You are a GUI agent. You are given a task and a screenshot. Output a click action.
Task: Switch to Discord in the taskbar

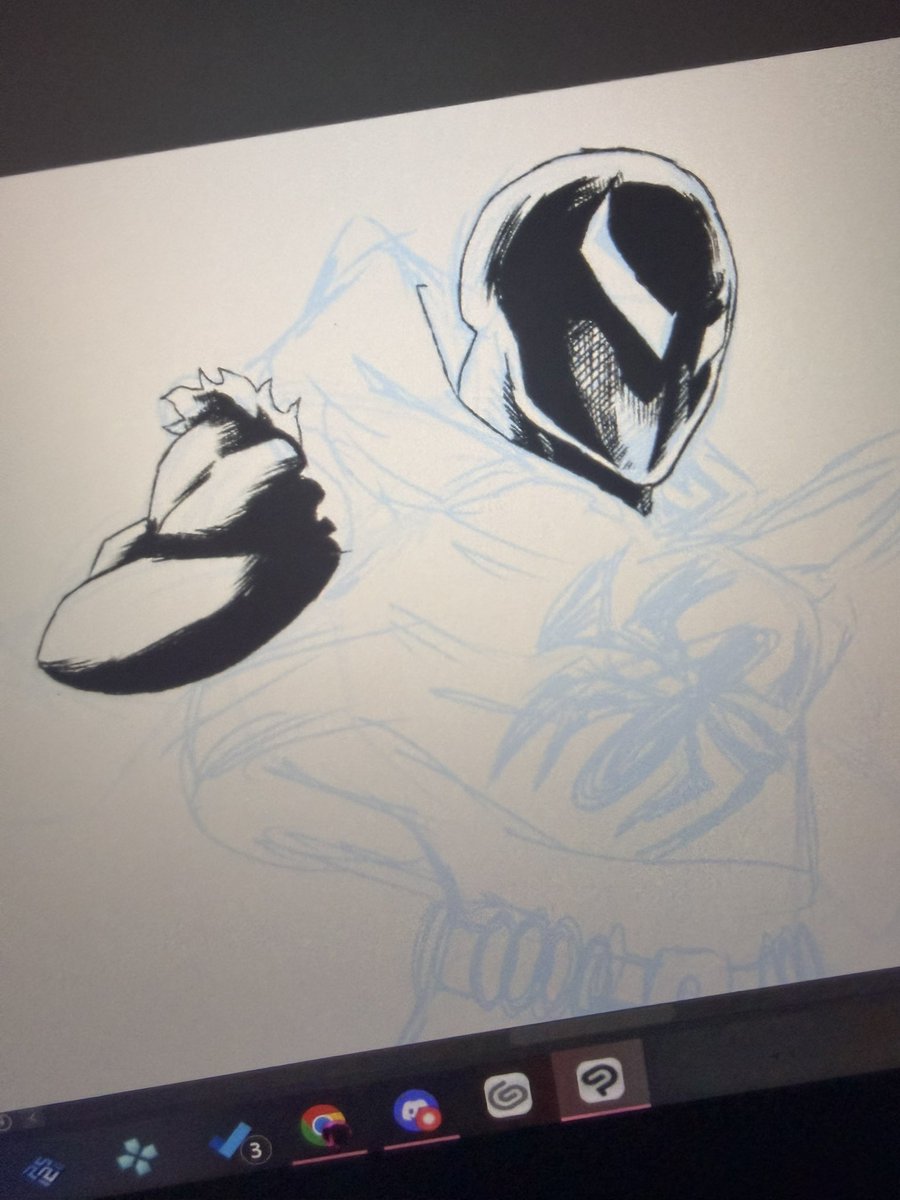[x=416, y=1111]
